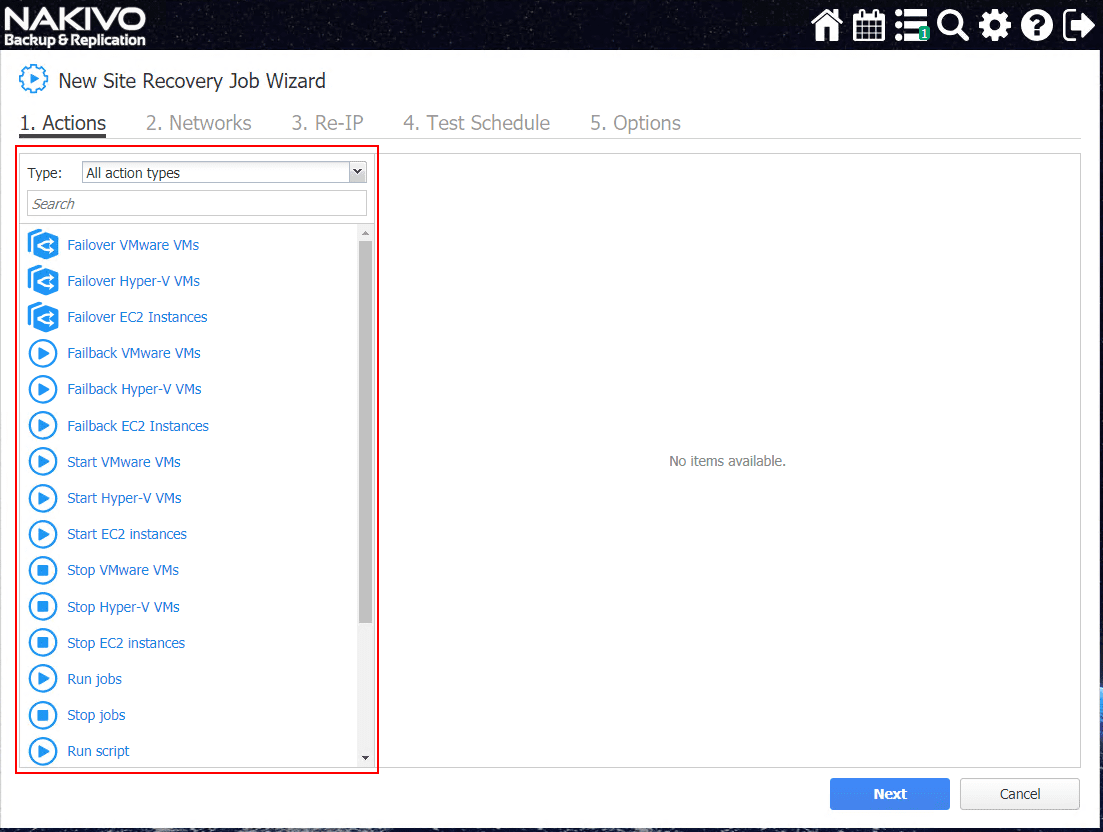
Task: Click inside the action Search field
Action: 196,203
